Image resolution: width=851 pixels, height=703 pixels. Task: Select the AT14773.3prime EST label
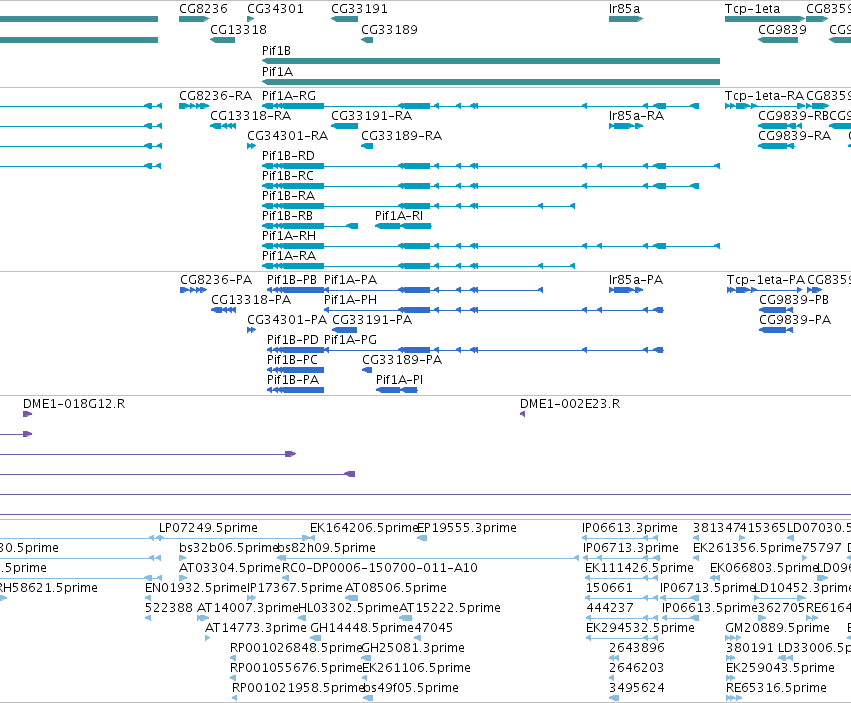tap(255, 628)
